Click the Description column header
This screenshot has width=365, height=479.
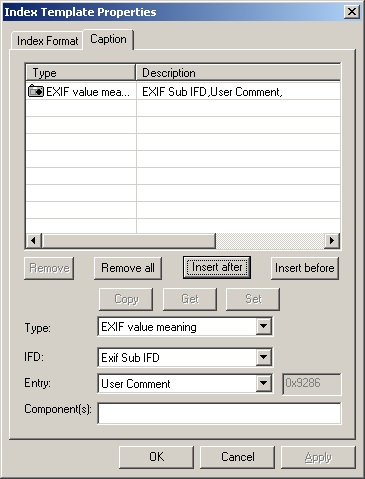pyautogui.click(x=238, y=73)
